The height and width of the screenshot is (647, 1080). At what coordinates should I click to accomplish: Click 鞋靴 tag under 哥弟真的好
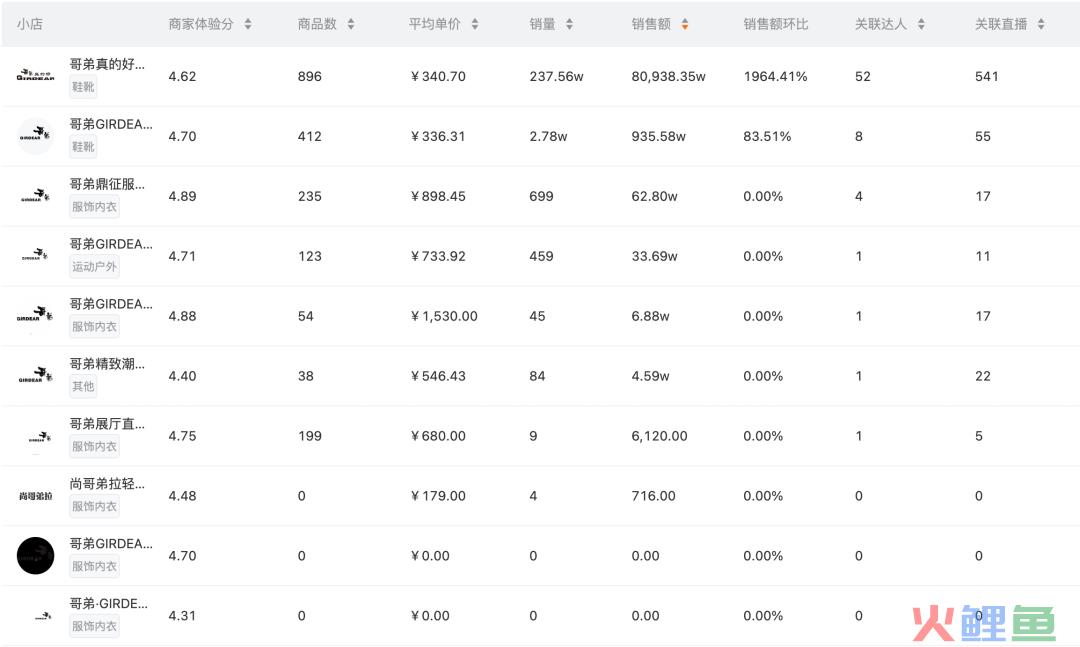coord(83,87)
